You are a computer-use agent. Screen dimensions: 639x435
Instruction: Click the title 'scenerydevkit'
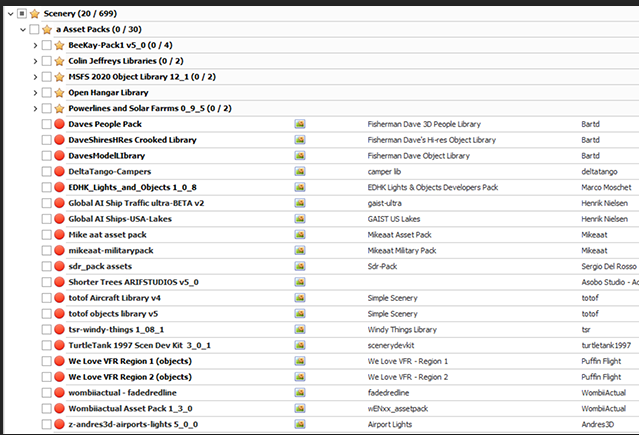[x=391, y=346]
